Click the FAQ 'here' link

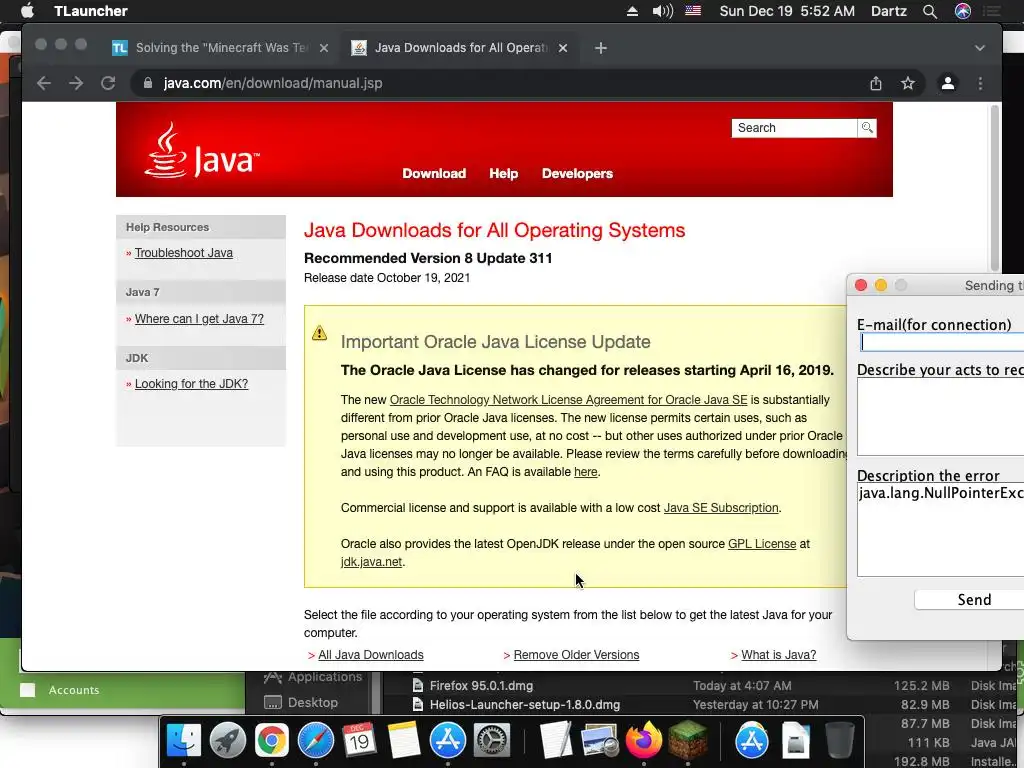(x=586, y=472)
